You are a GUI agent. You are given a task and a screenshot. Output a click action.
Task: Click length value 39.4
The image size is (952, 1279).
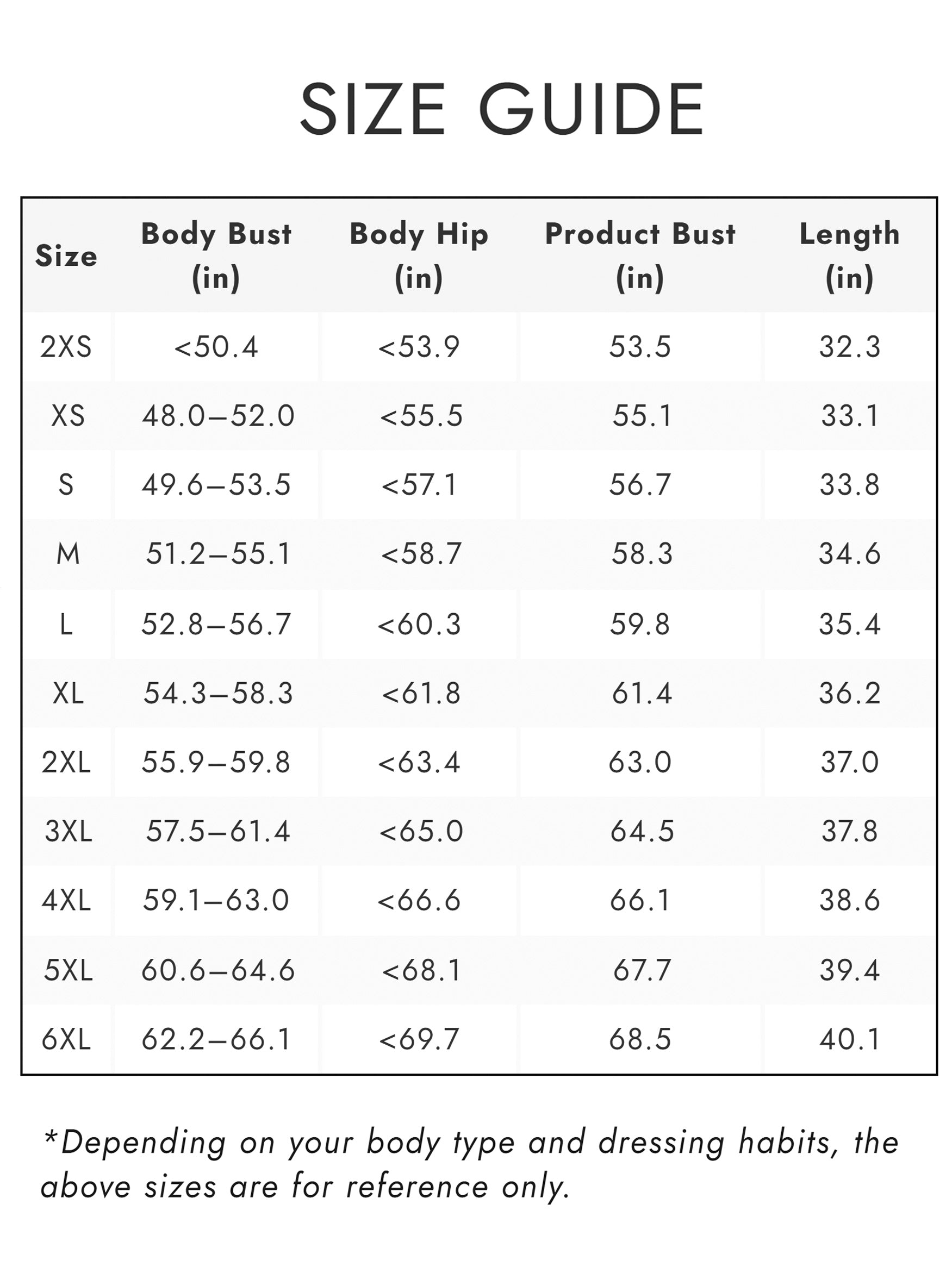pyautogui.click(x=849, y=970)
